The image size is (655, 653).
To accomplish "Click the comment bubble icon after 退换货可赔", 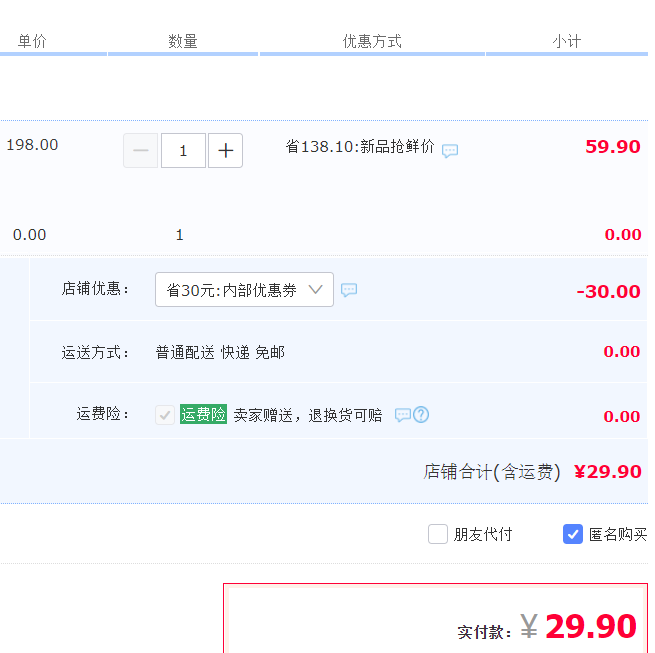I will pos(402,415).
